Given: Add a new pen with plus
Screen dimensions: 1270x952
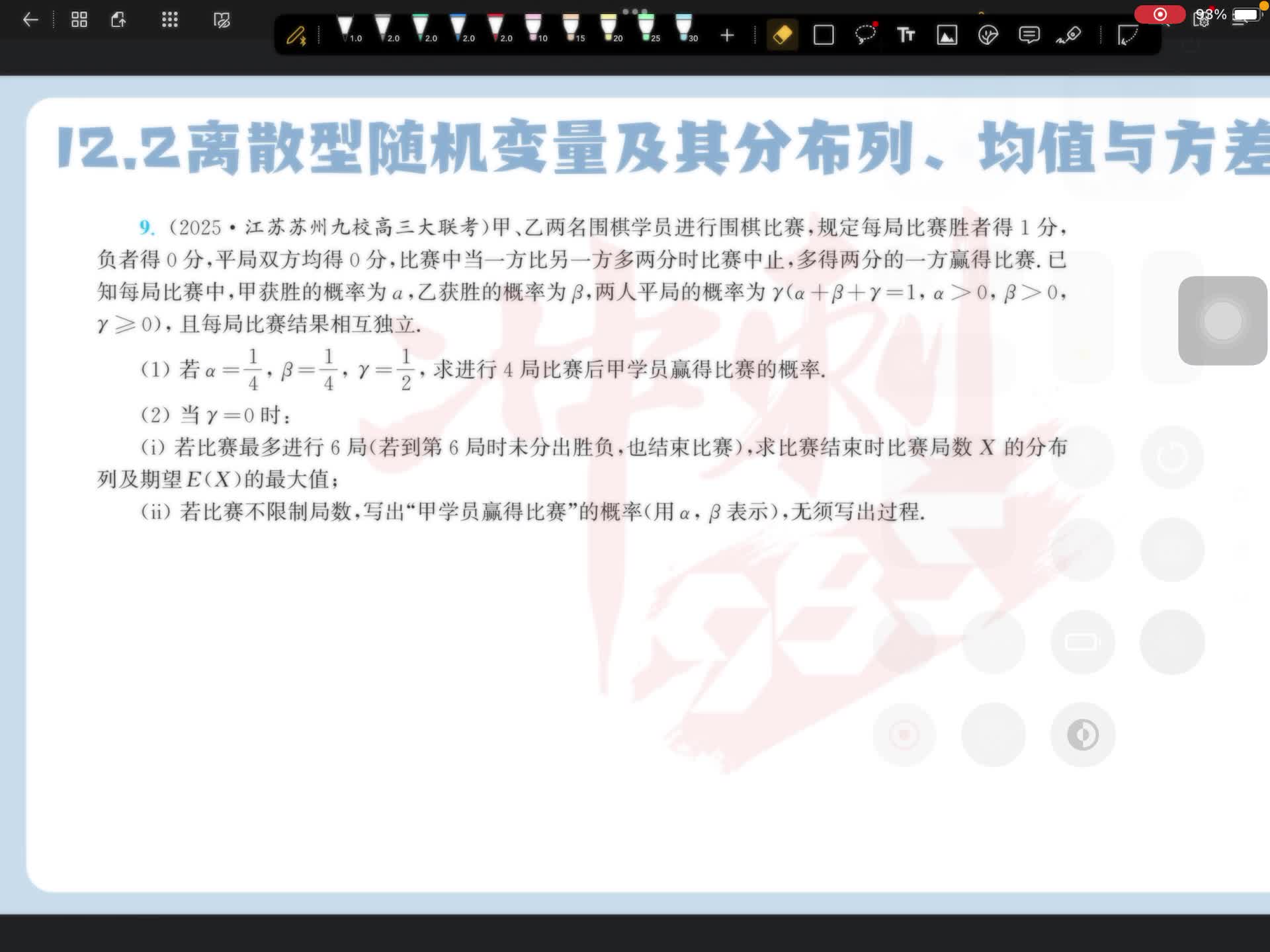Looking at the screenshot, I should pyautogui.click(x=727, y=35).
